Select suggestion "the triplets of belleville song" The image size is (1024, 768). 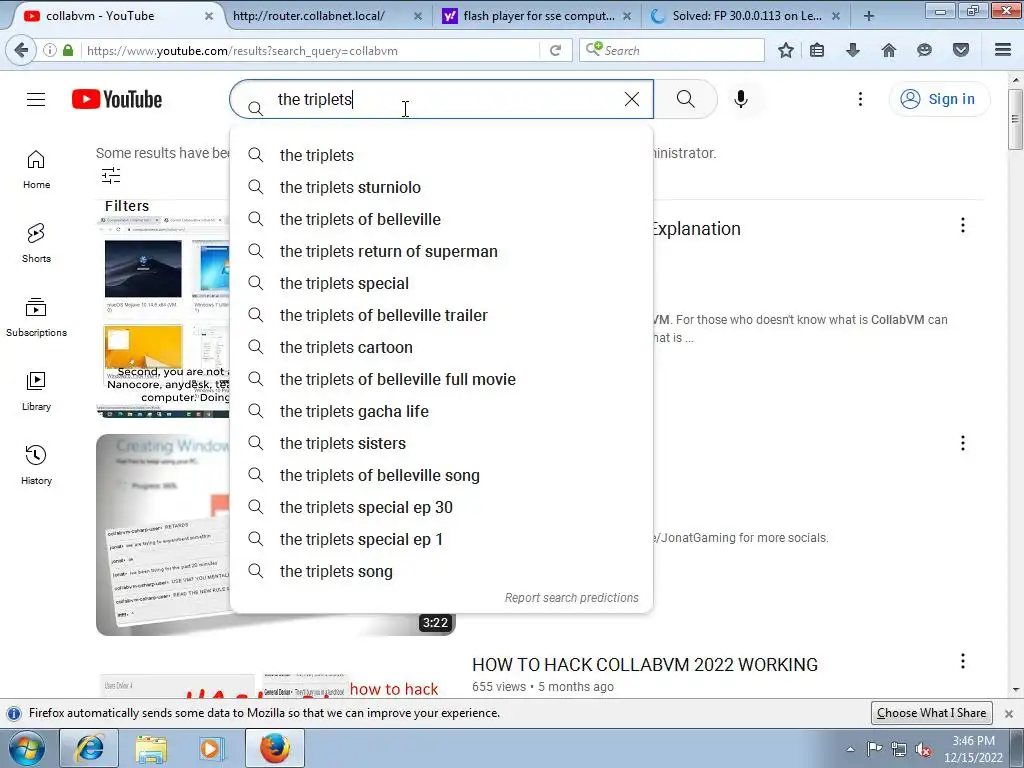point(441,475)
